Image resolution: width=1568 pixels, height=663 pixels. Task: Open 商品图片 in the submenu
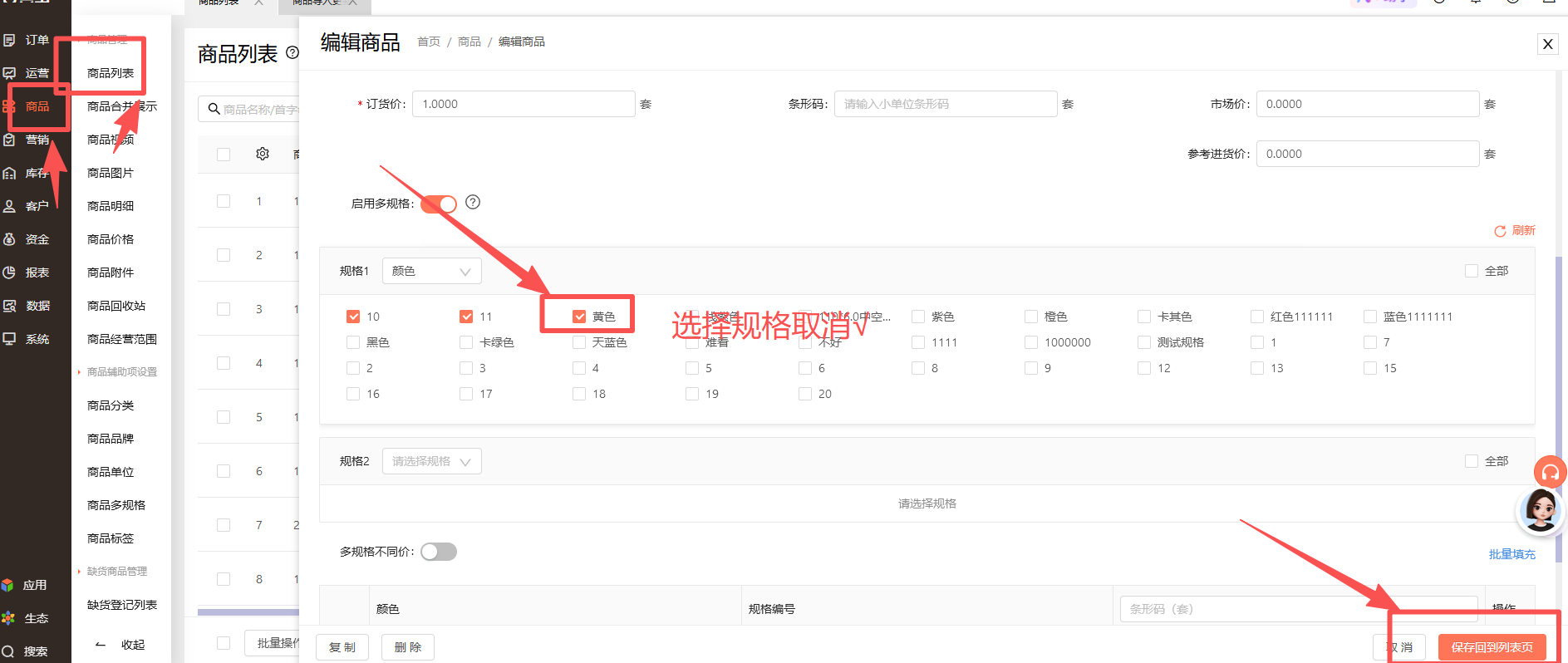point(111,173)
